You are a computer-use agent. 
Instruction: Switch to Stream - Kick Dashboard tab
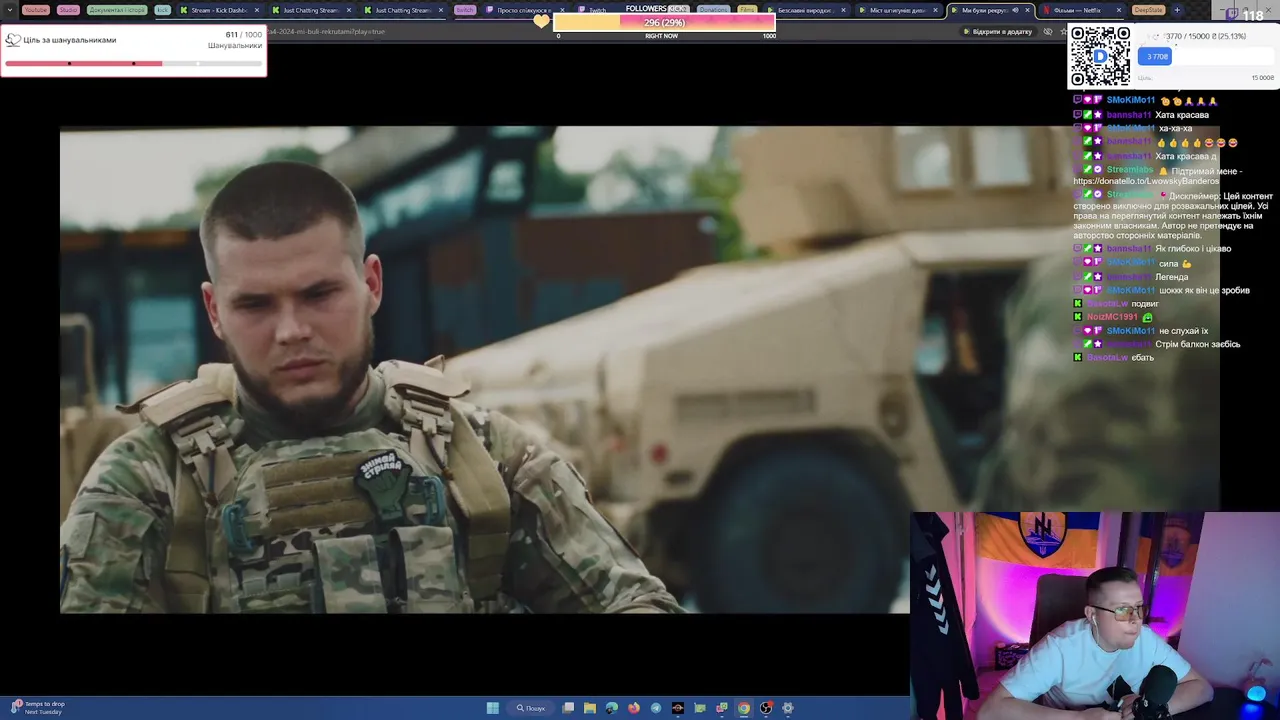pyautogui.click(x=218, y=10)
